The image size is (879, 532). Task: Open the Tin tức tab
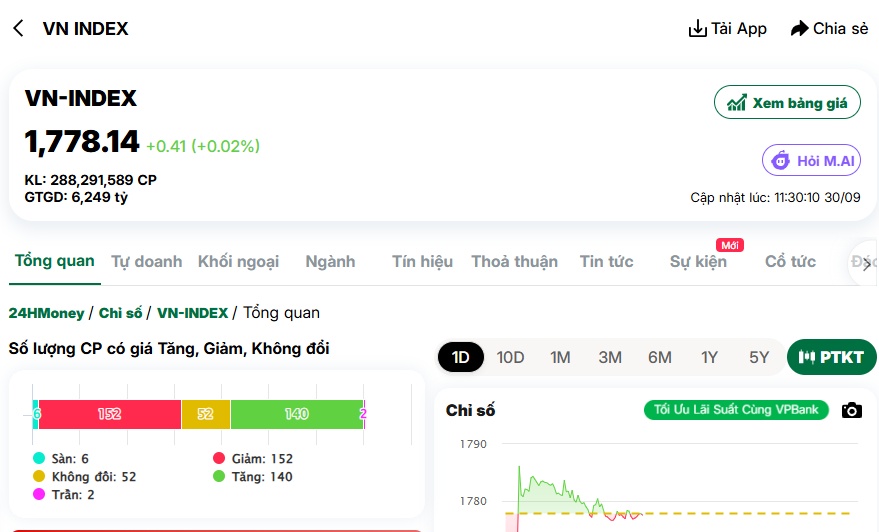tap(606, 262)
